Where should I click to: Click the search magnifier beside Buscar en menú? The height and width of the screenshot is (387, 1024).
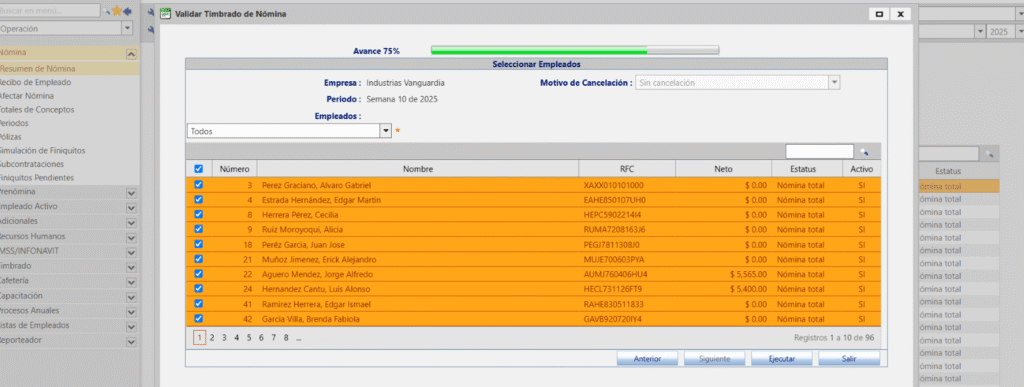pyautogui.click(x=106, y=11)
